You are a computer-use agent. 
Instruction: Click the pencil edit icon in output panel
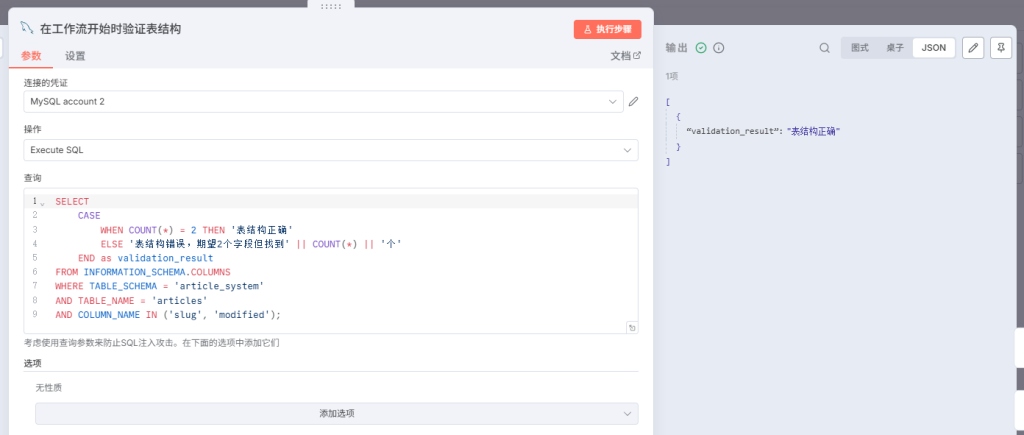pyautogui.click(x=972, y=48)
